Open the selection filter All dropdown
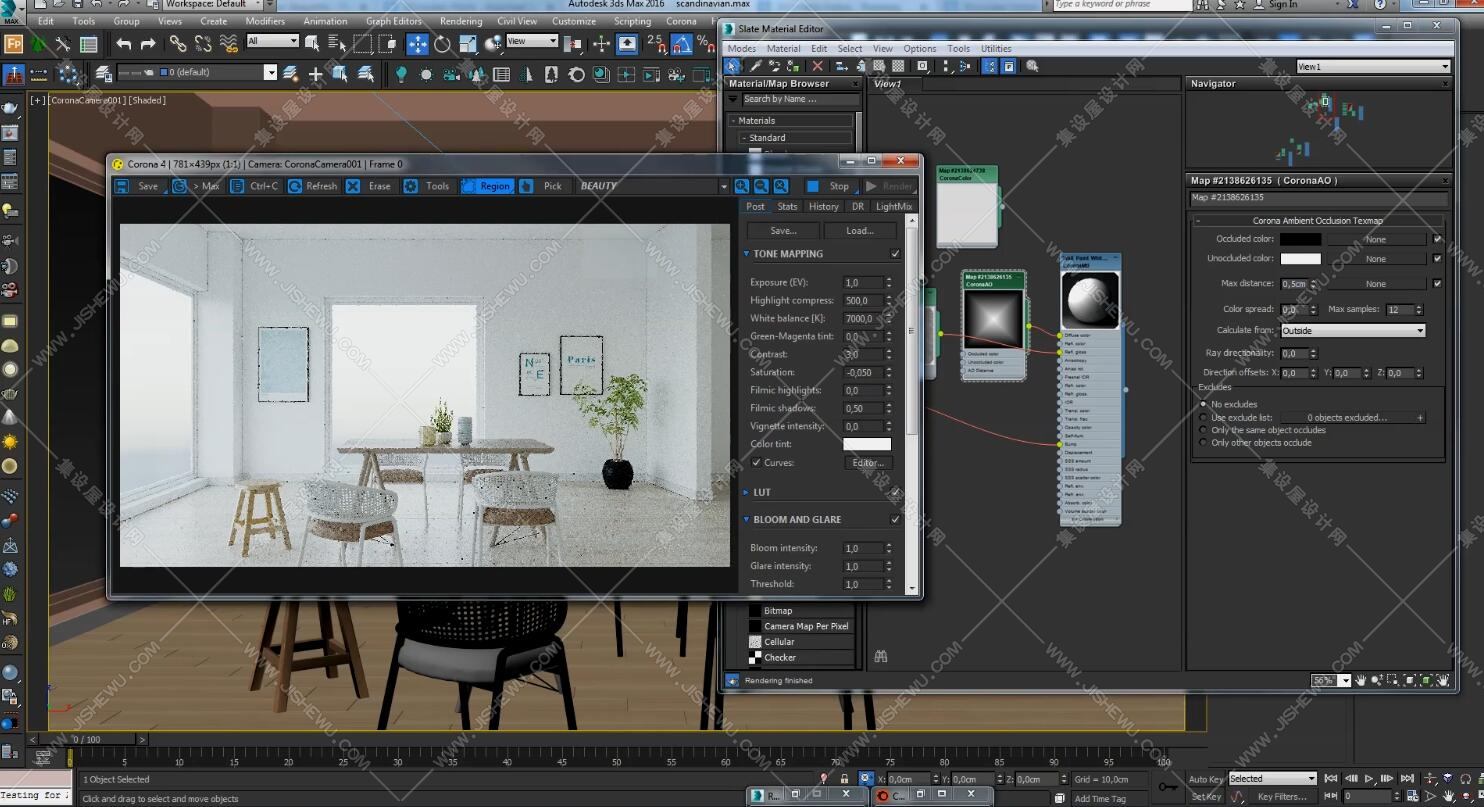Image resolution: width=1484 pixels, height=807 pixels. [273, 41]
